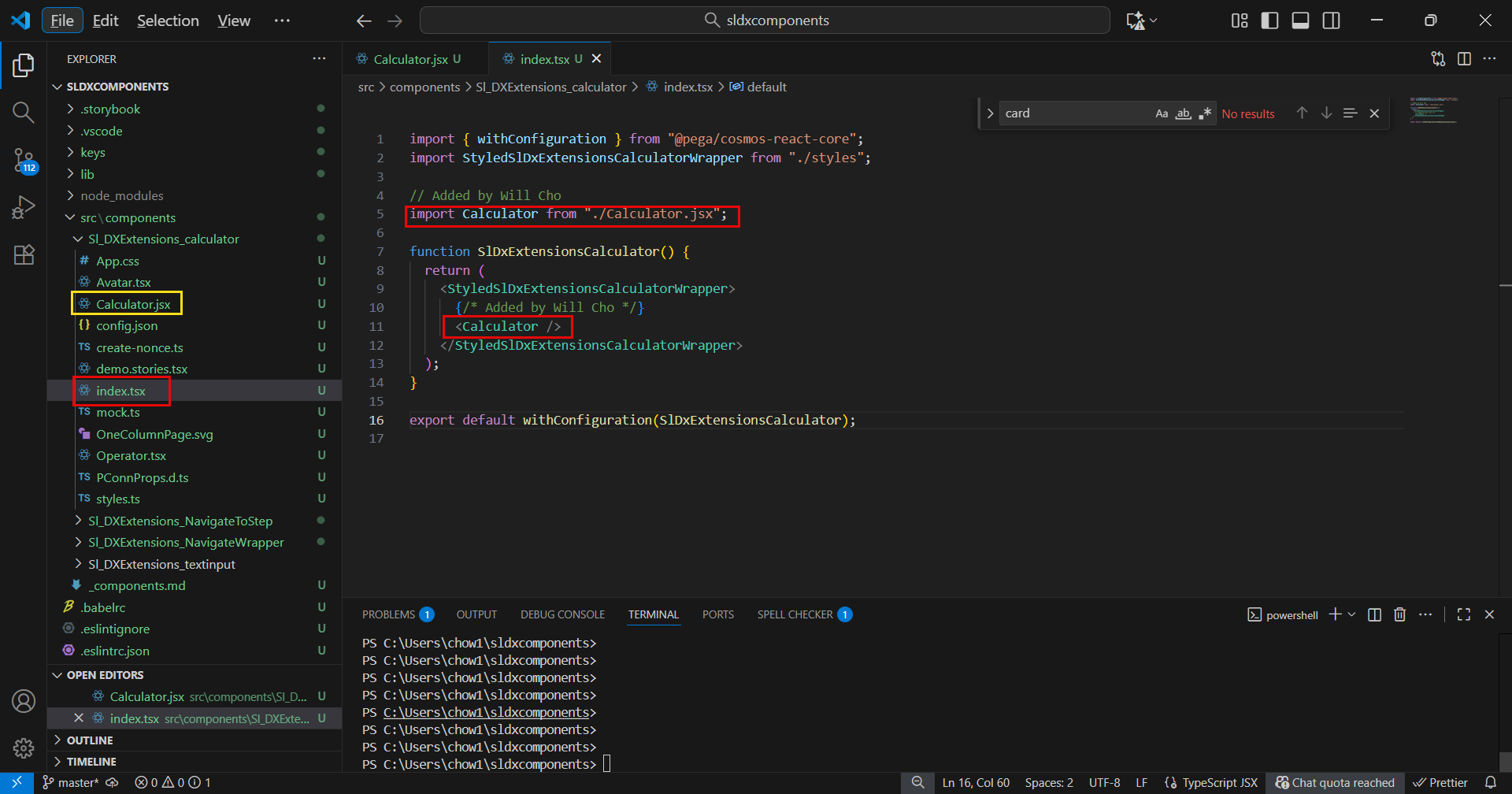Open the Accounts icon in activity bar
This screenshot has width=1512, height=794.
coord(24,701)
